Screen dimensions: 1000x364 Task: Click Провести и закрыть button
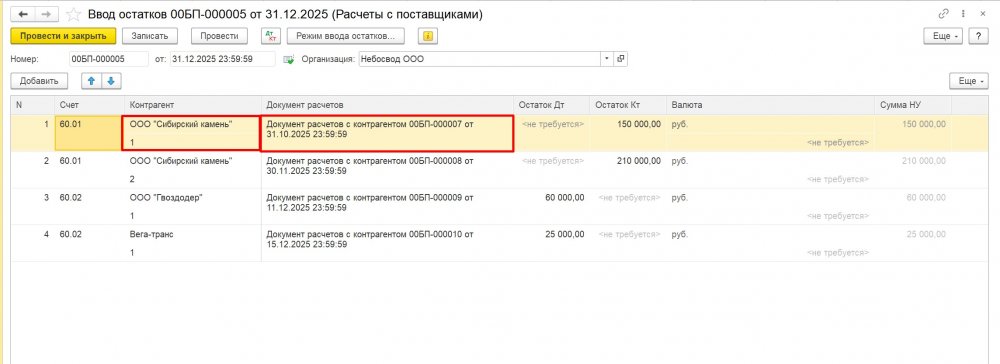click(62, 36)
